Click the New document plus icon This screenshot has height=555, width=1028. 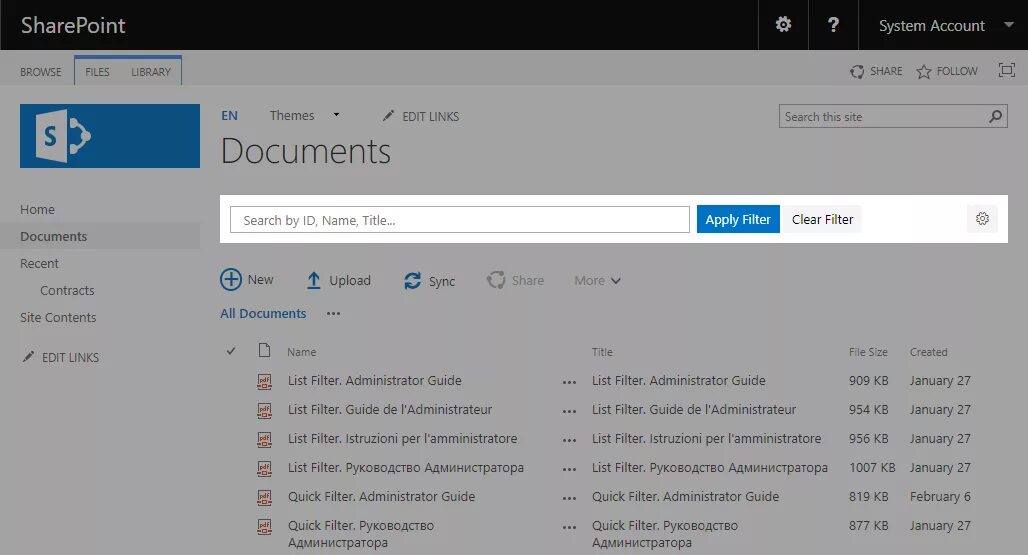[x=231, y=280]
